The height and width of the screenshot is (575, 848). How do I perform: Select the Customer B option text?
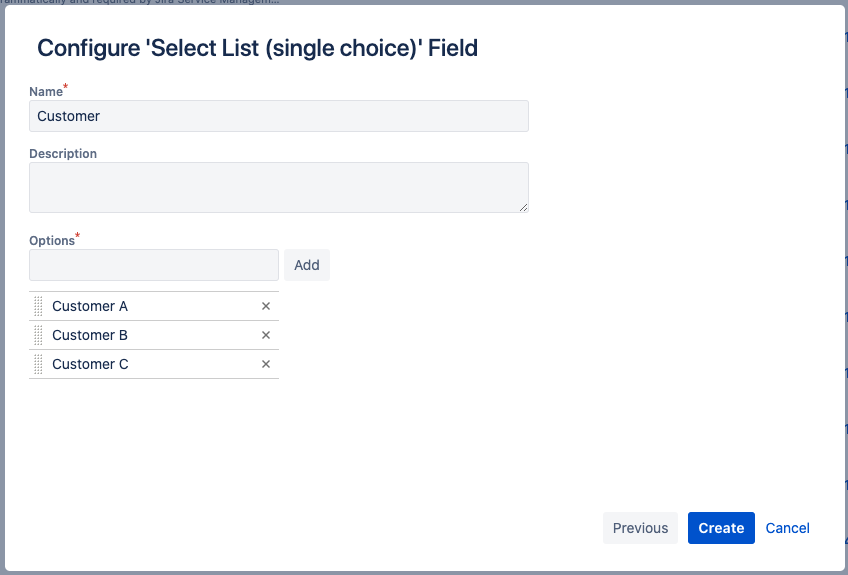click(x=90, y=335)
